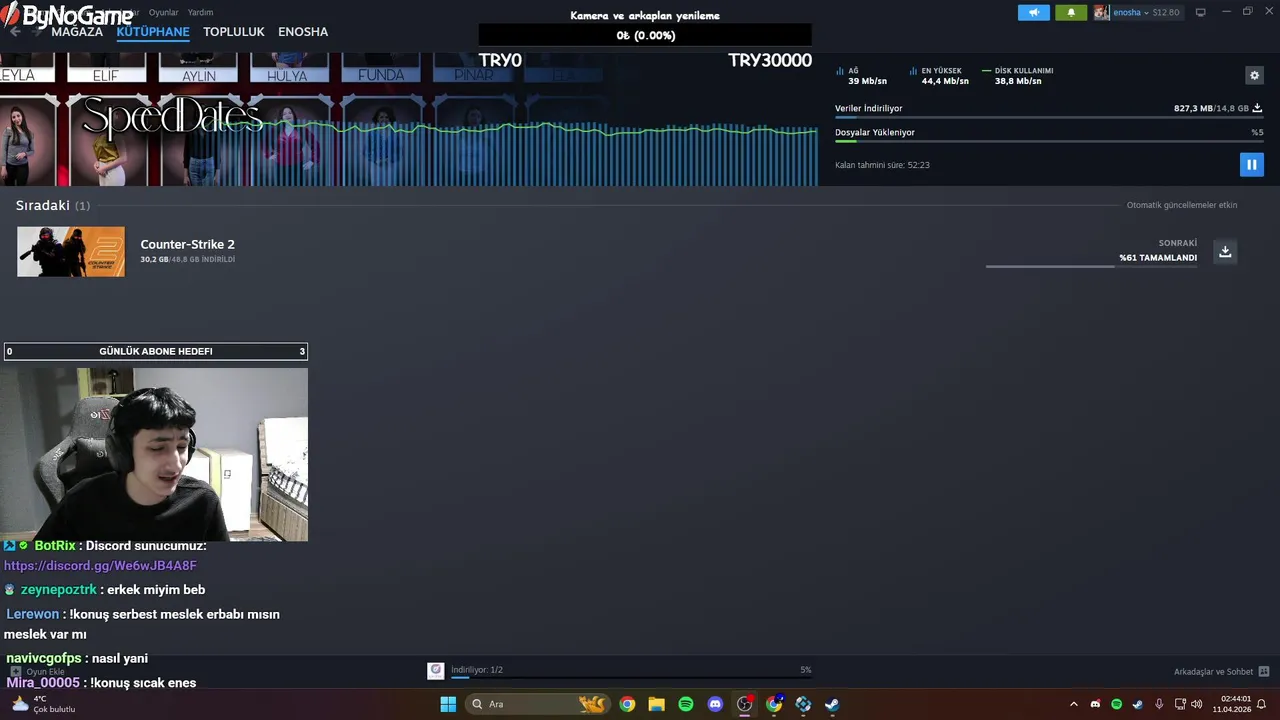Viewport: 1280px width, 720px height.
Task: Open File Explorer from the taskbar
Action: (656, 704)
